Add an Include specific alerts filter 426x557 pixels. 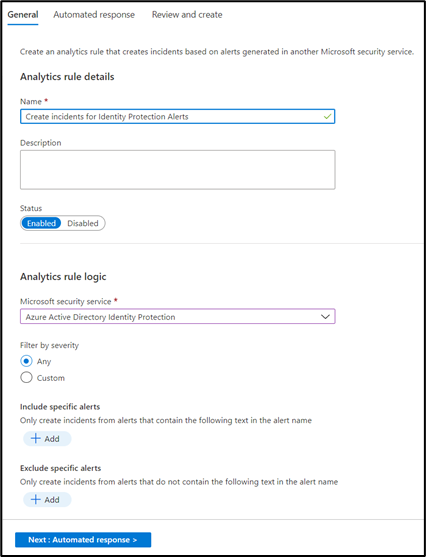(x=47, y=439)
